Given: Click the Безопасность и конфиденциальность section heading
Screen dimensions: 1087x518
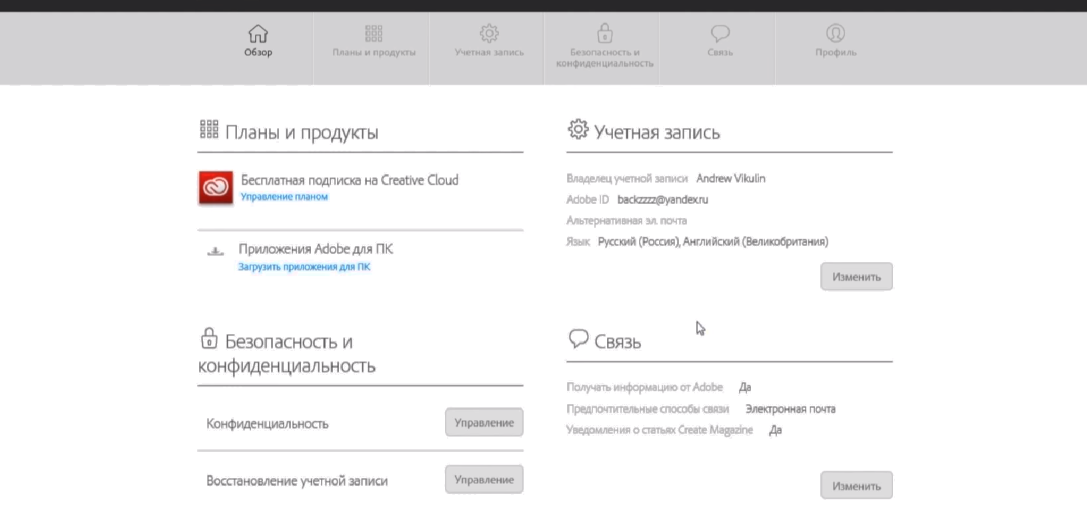Looking at the screenshot, I should click(x=287, y=354).
